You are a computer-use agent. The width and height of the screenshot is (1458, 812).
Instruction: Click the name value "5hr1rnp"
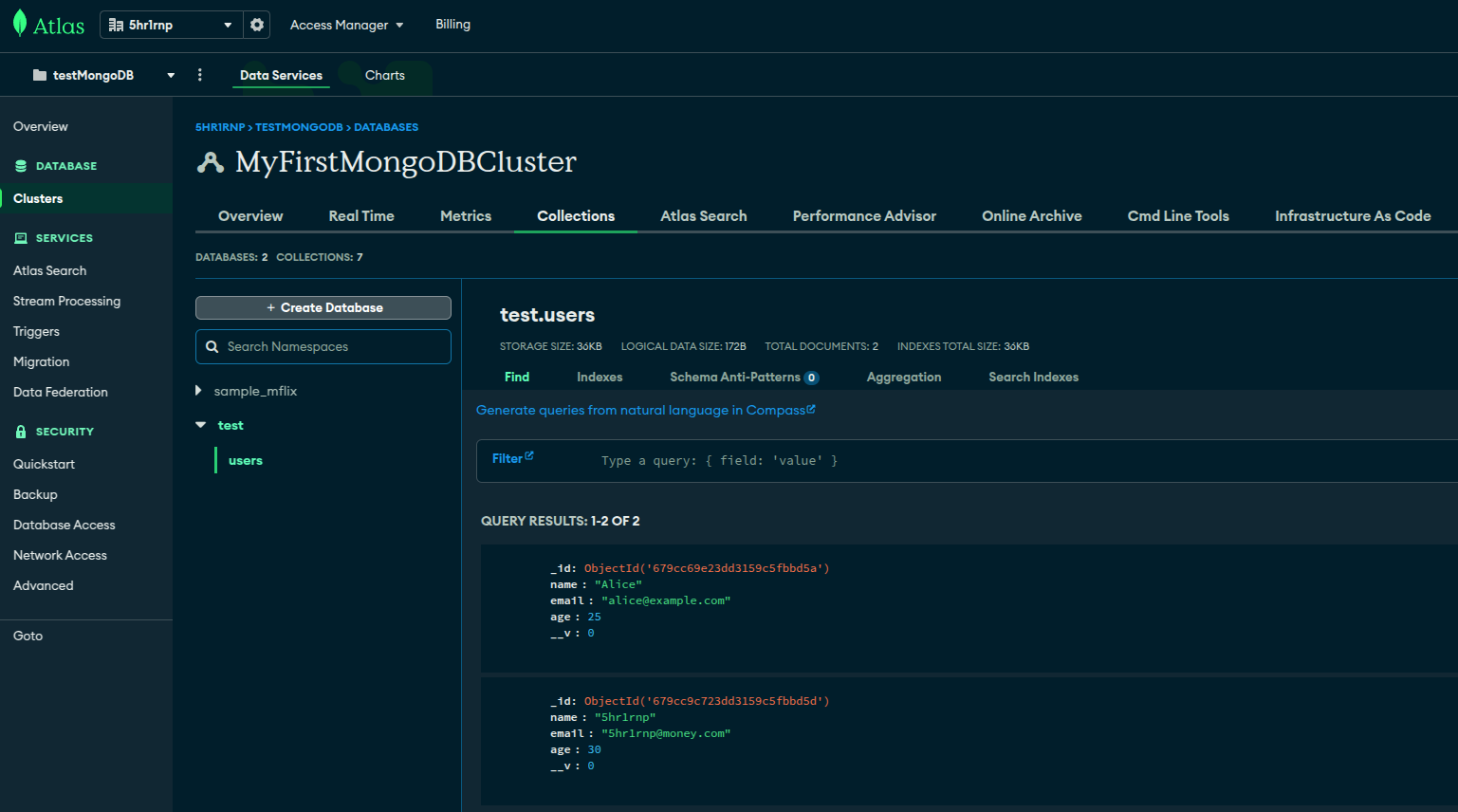pyautogui.click(x=625, y=717)
